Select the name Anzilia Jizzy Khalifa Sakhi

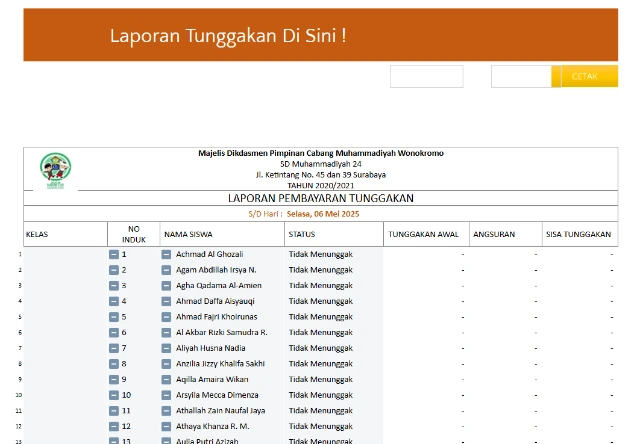[220, 364]
